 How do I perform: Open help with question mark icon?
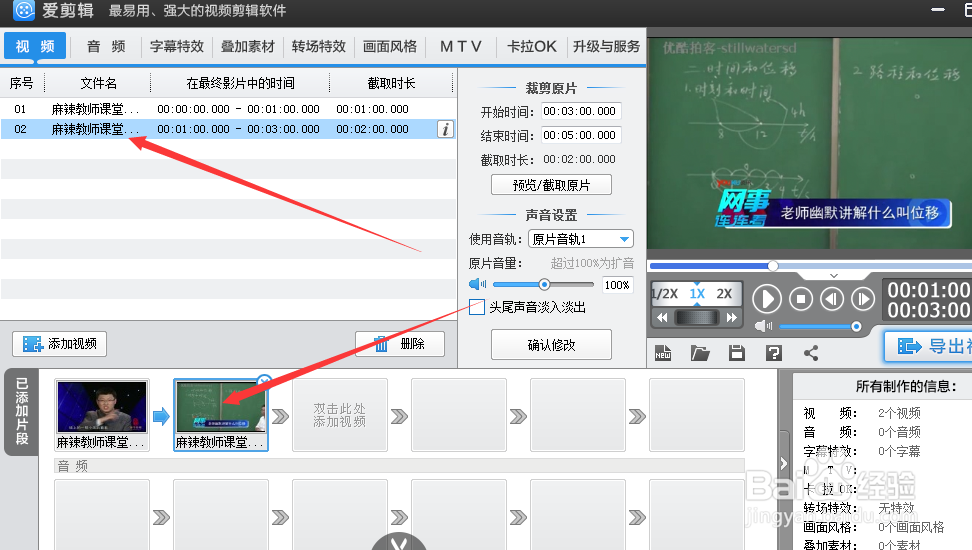(774, 353)
